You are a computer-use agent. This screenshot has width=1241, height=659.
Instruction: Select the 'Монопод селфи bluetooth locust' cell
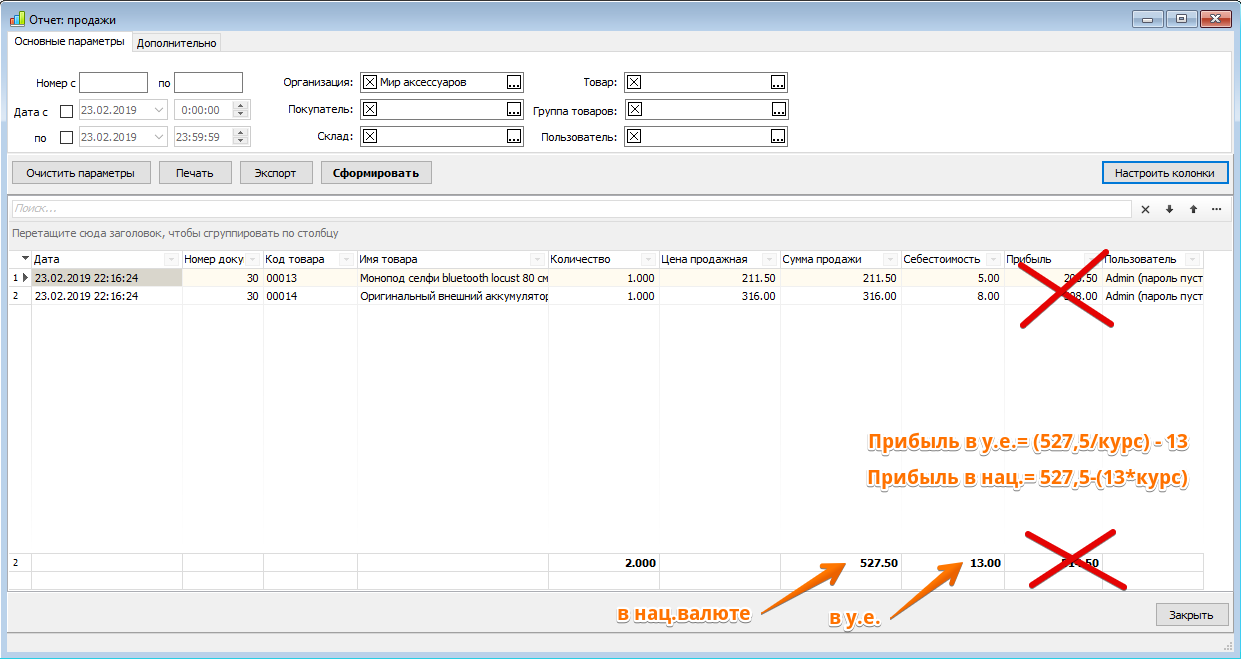point(453,278)
